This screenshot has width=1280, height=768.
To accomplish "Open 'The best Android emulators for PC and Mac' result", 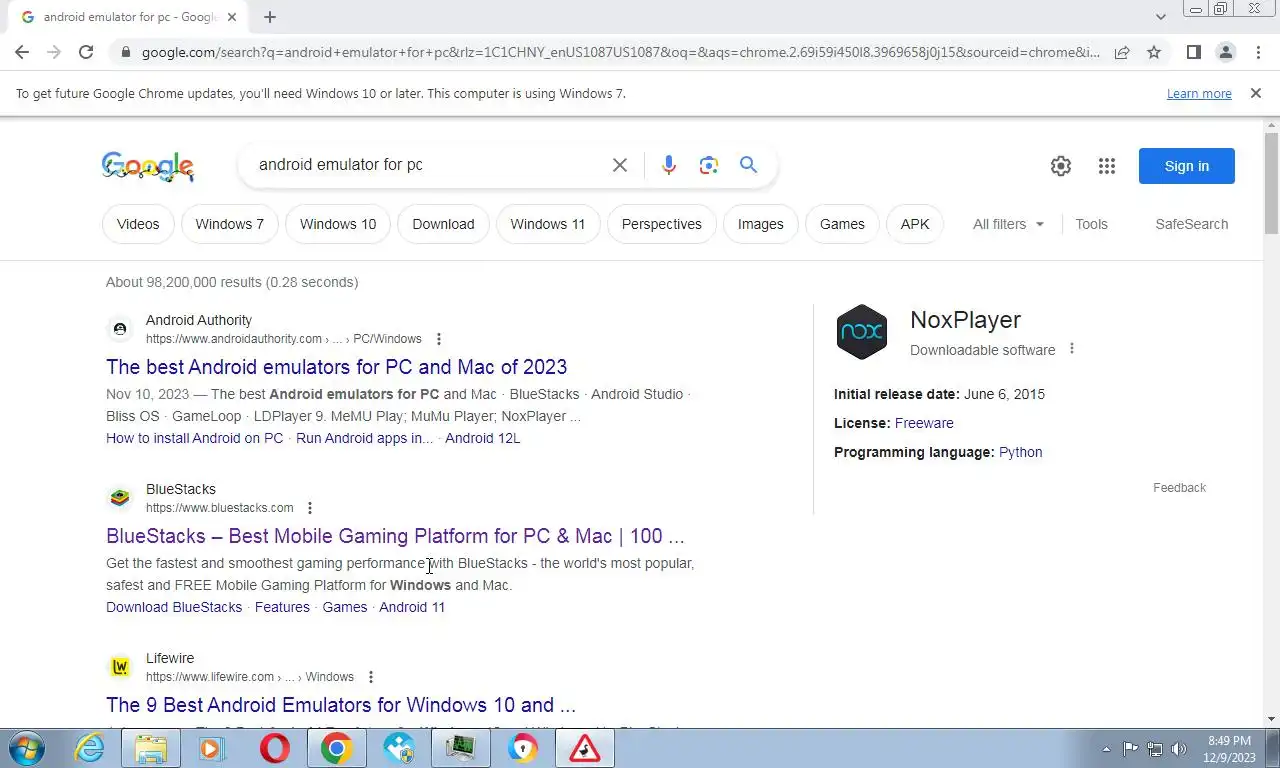I will 336,367.
